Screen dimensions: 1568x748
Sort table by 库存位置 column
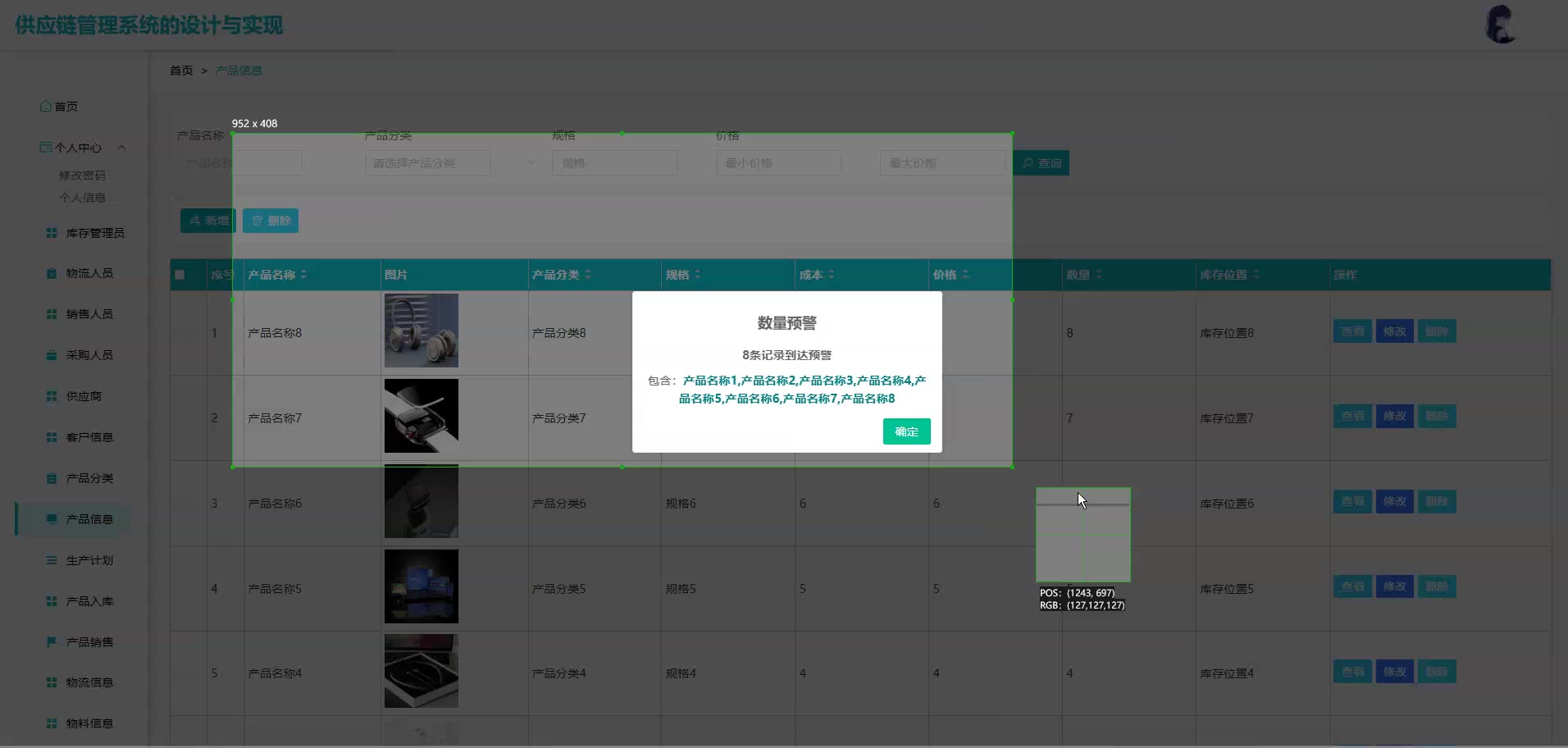click(x=1256, y=275)
